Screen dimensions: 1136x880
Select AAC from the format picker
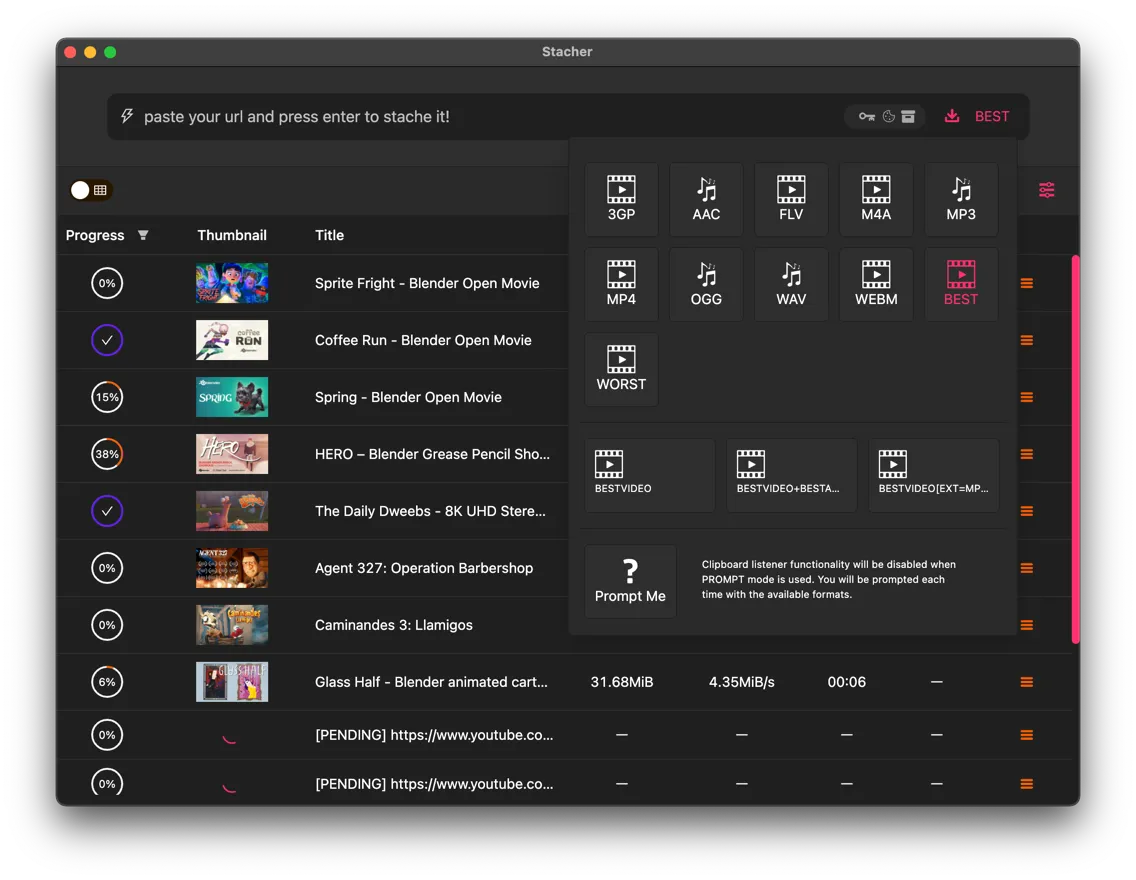click(706, 198)
